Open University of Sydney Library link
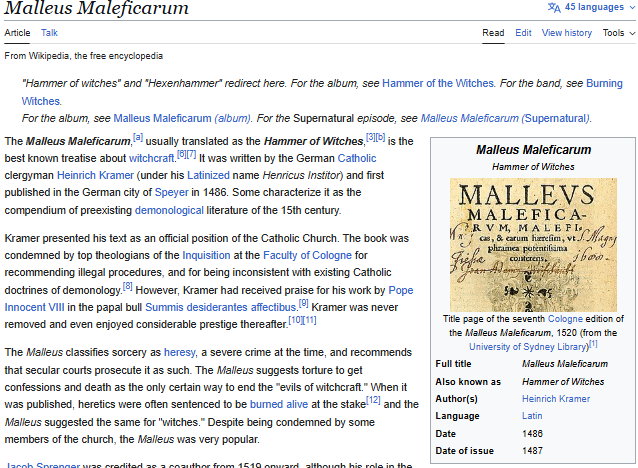 529,347
